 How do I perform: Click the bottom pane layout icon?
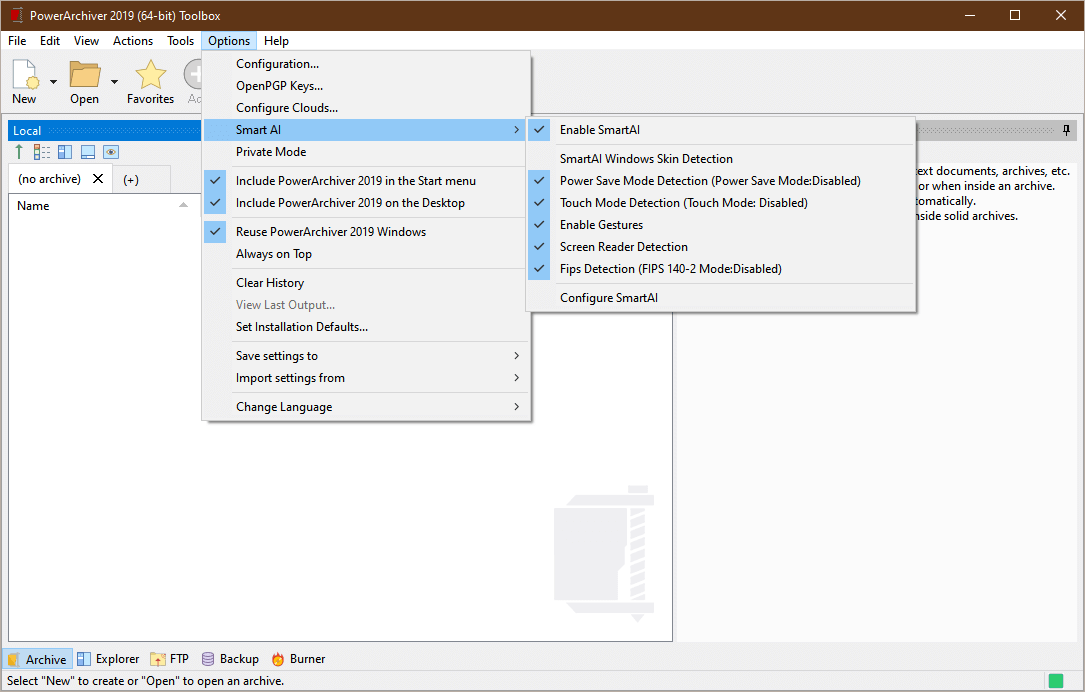(x=88, y=152)
